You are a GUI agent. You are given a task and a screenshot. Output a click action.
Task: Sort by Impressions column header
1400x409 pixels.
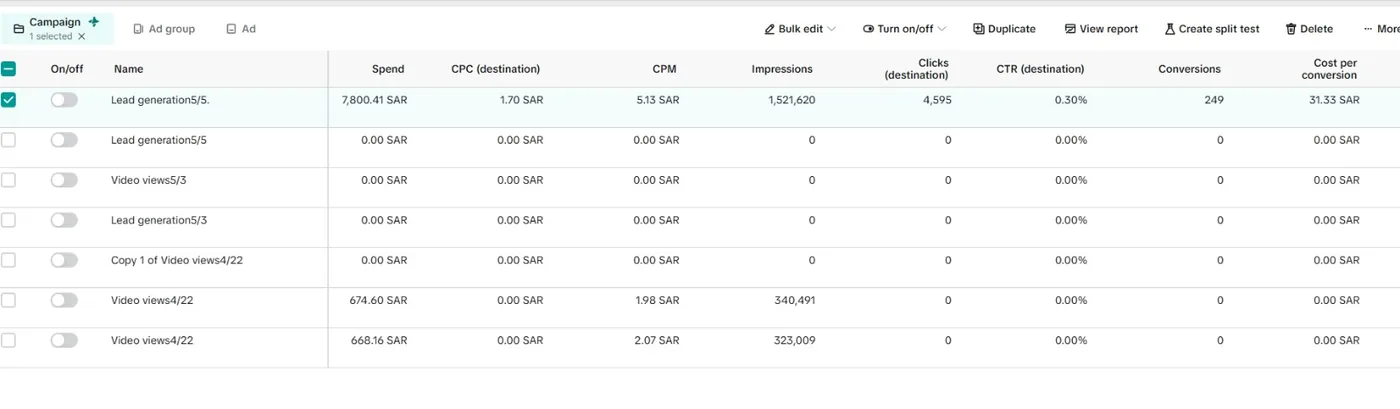(x=782, y=69)
